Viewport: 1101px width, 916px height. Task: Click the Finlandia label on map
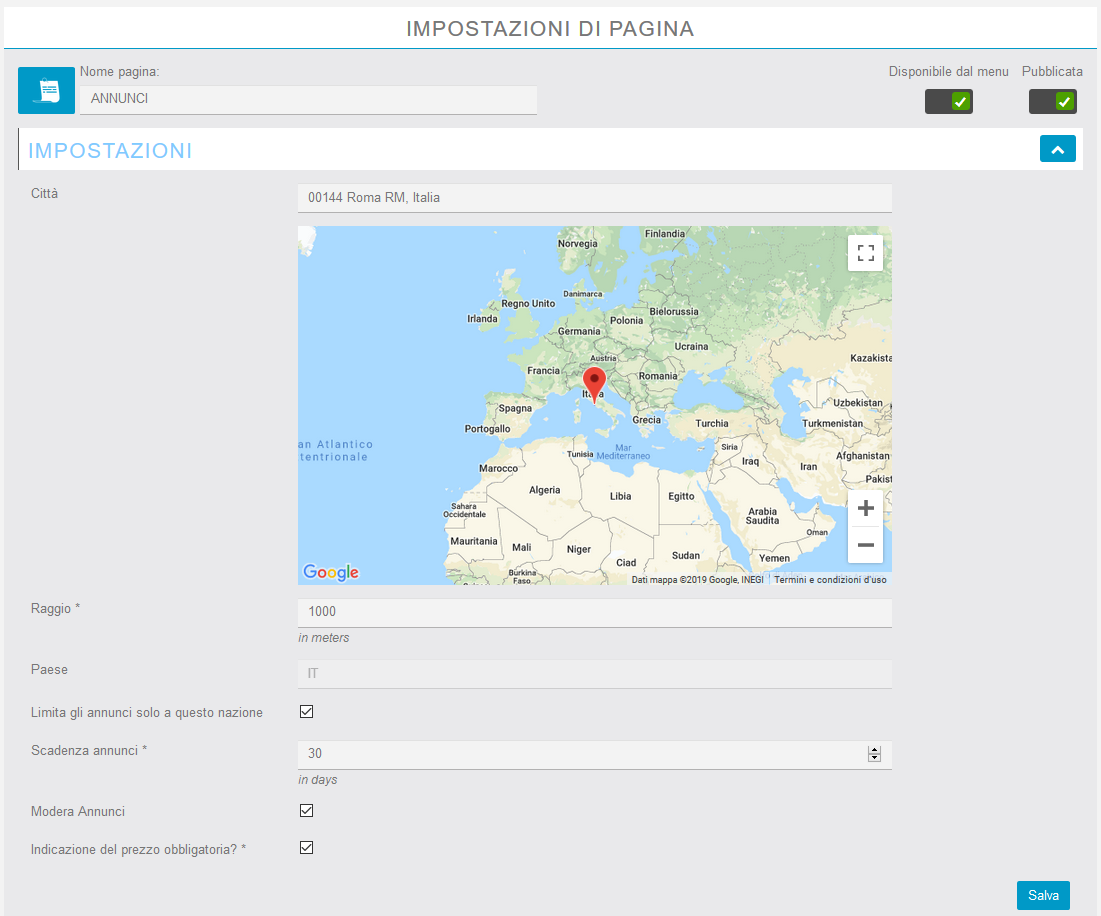point(665,234)
